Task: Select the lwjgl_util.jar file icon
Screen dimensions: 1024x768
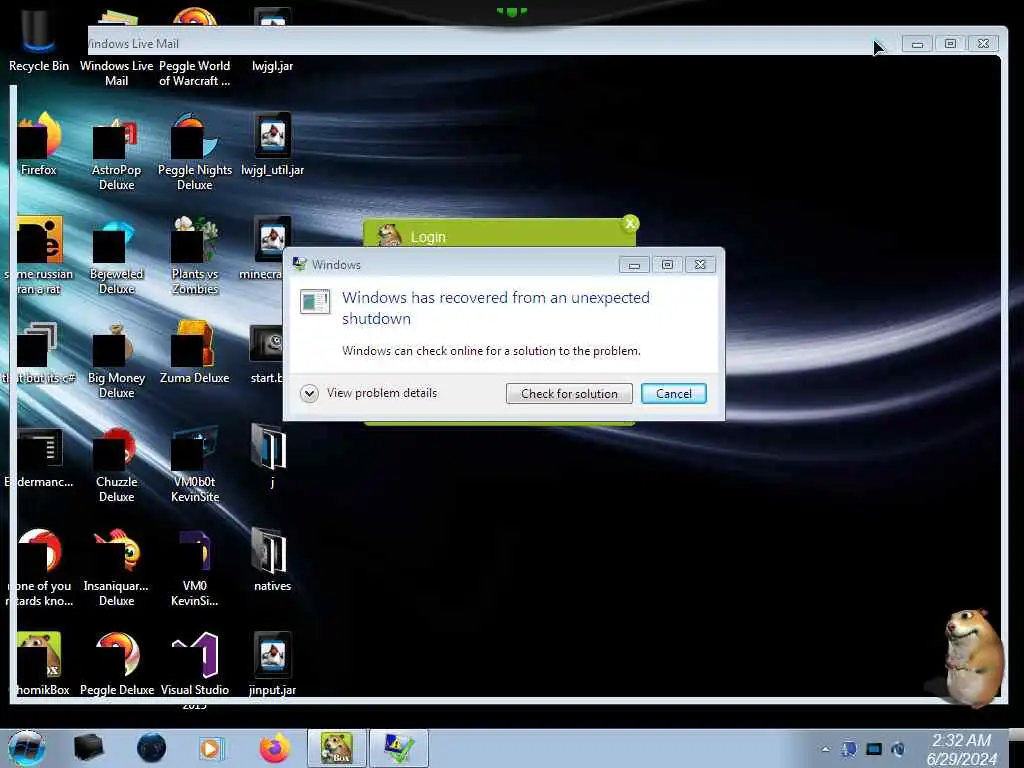Action: 272,144
